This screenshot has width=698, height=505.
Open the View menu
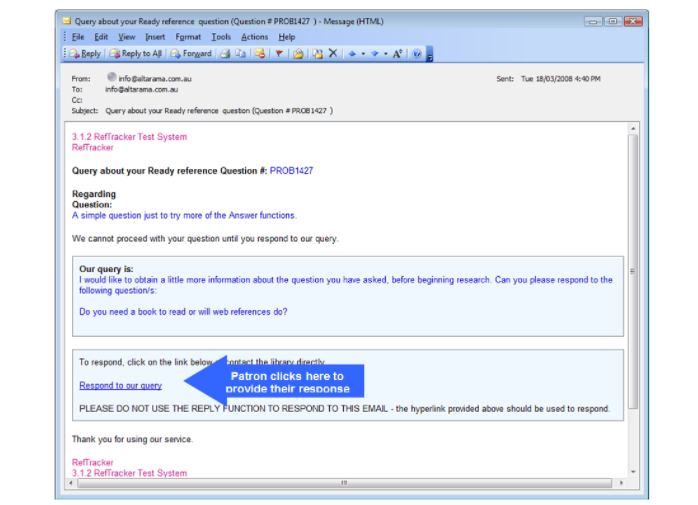point(126,37)
